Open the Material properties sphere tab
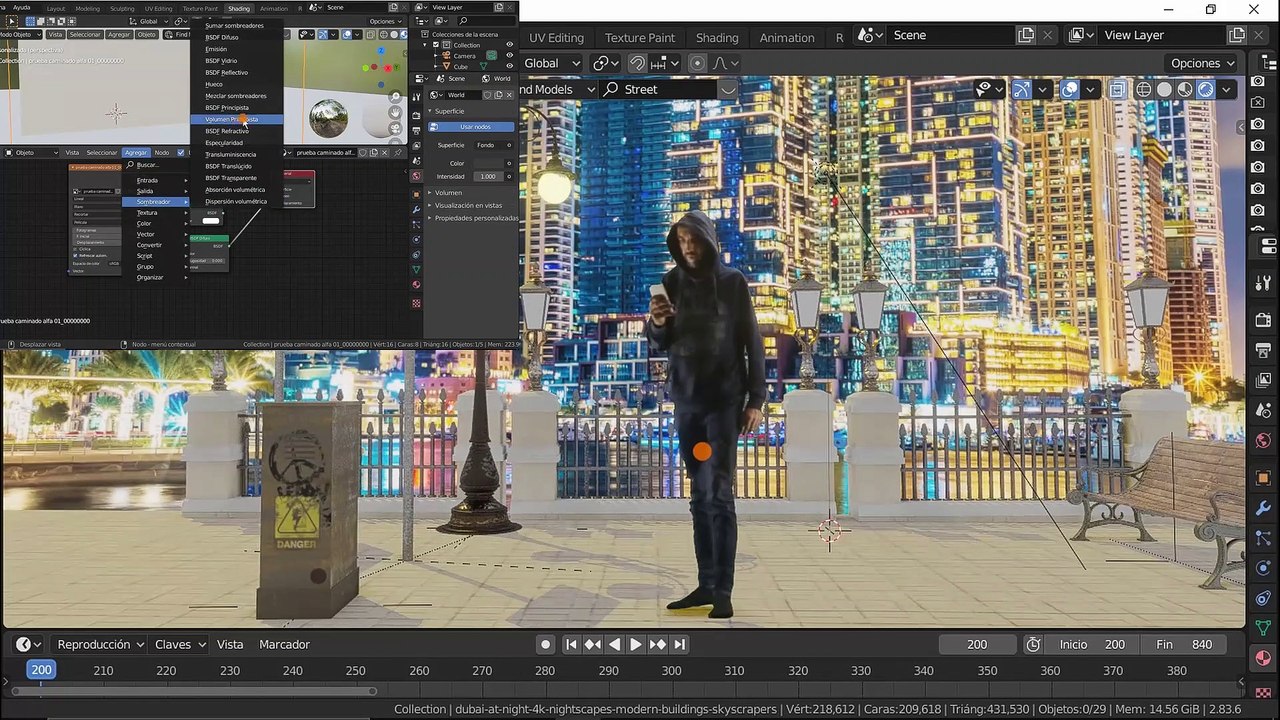 point(1263,658)
